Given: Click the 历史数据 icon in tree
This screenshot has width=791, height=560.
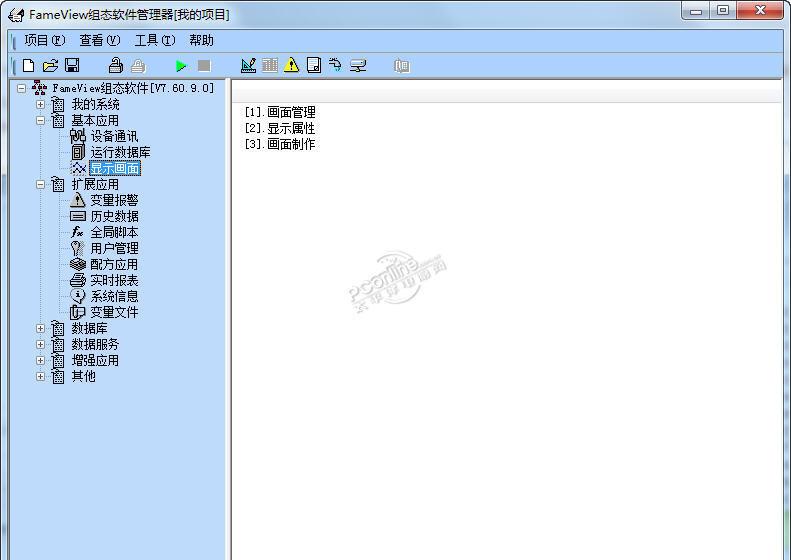Looking at the screenshot, I should pyautogui.click(x=78, y=216).
